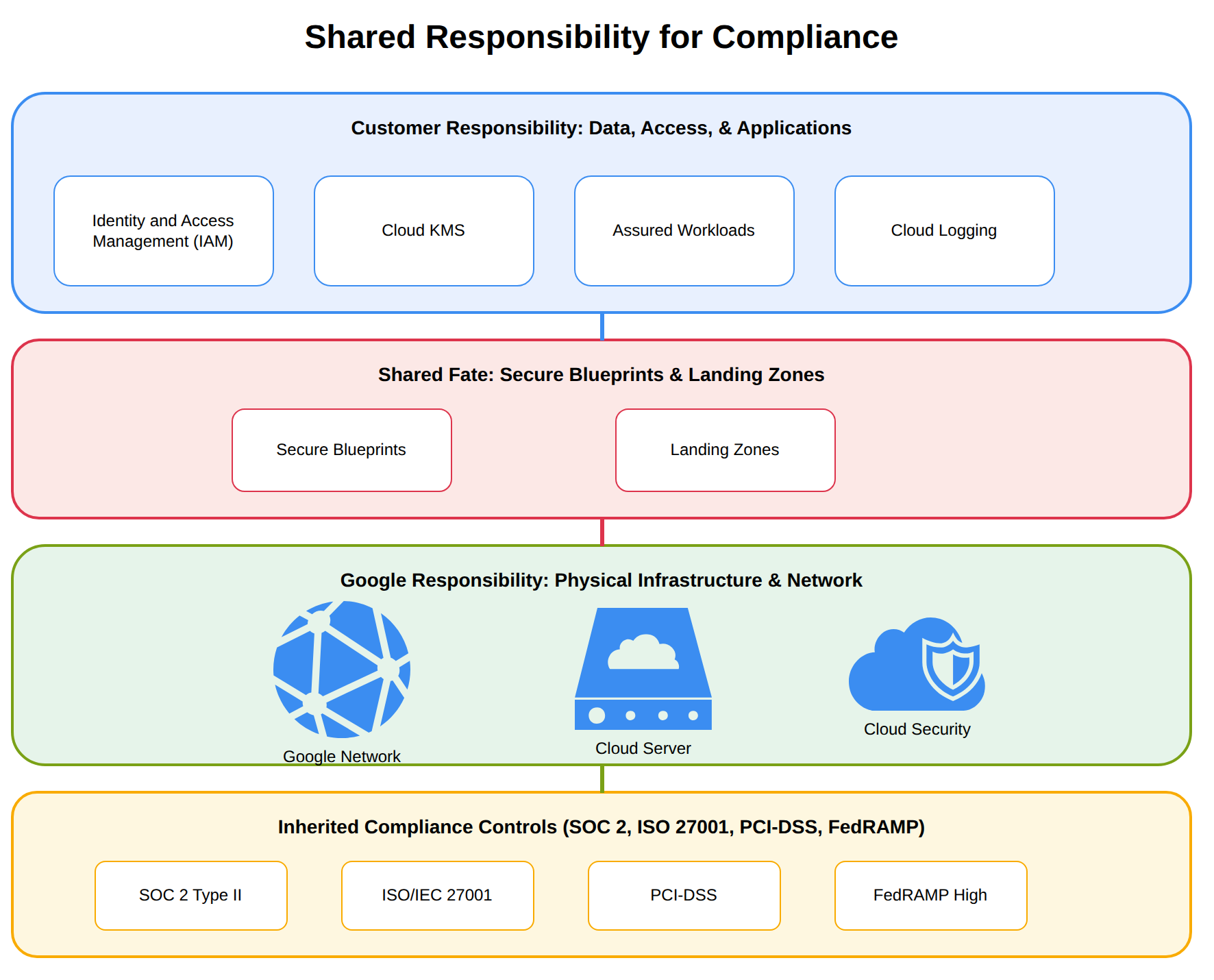Click the ISO/IEC 27001 box
This screenshot has height=980, width=1214.
(x=438, y=896)
